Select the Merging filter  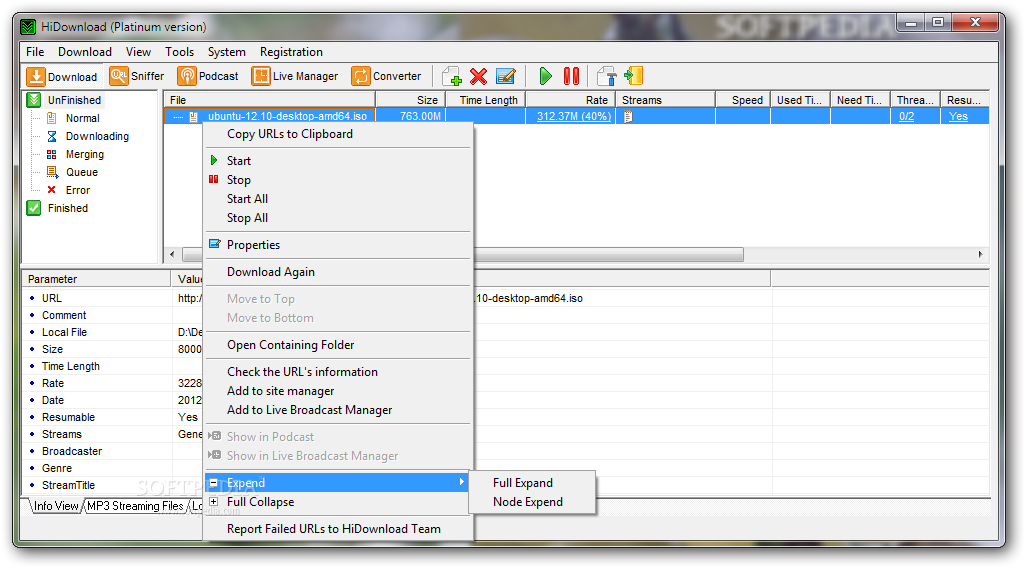tap(84, 154)
